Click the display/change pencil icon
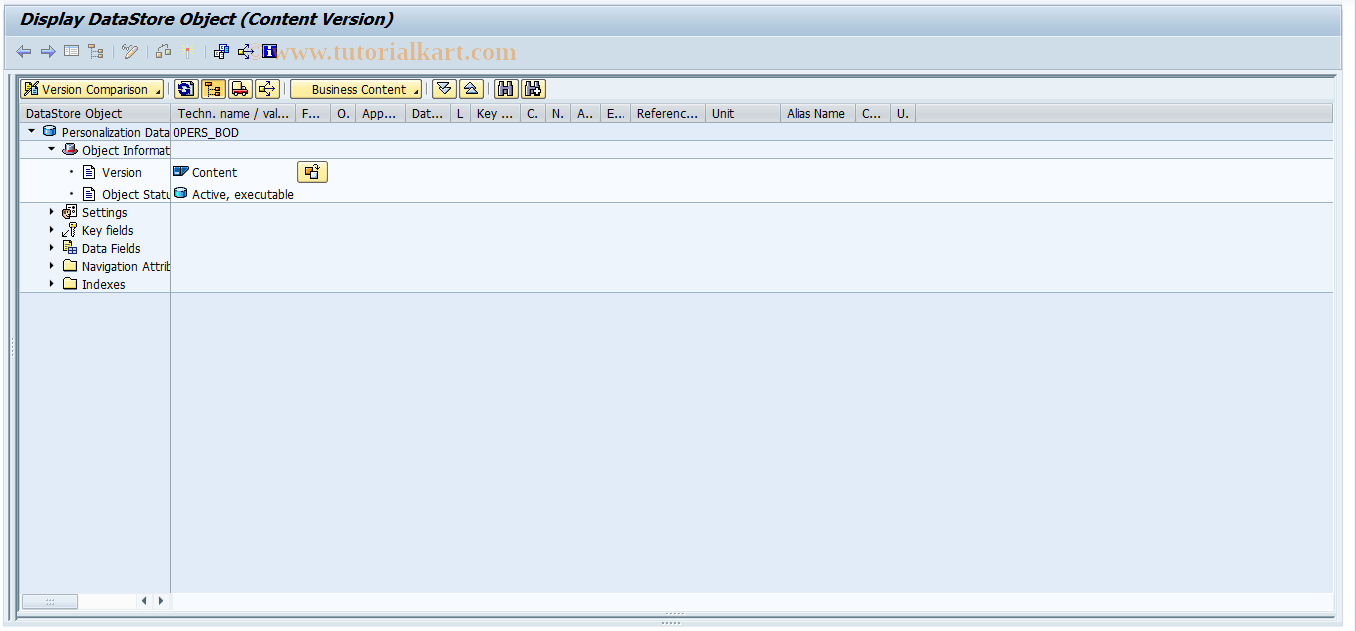1356x631 pixels. click(130, 52)
